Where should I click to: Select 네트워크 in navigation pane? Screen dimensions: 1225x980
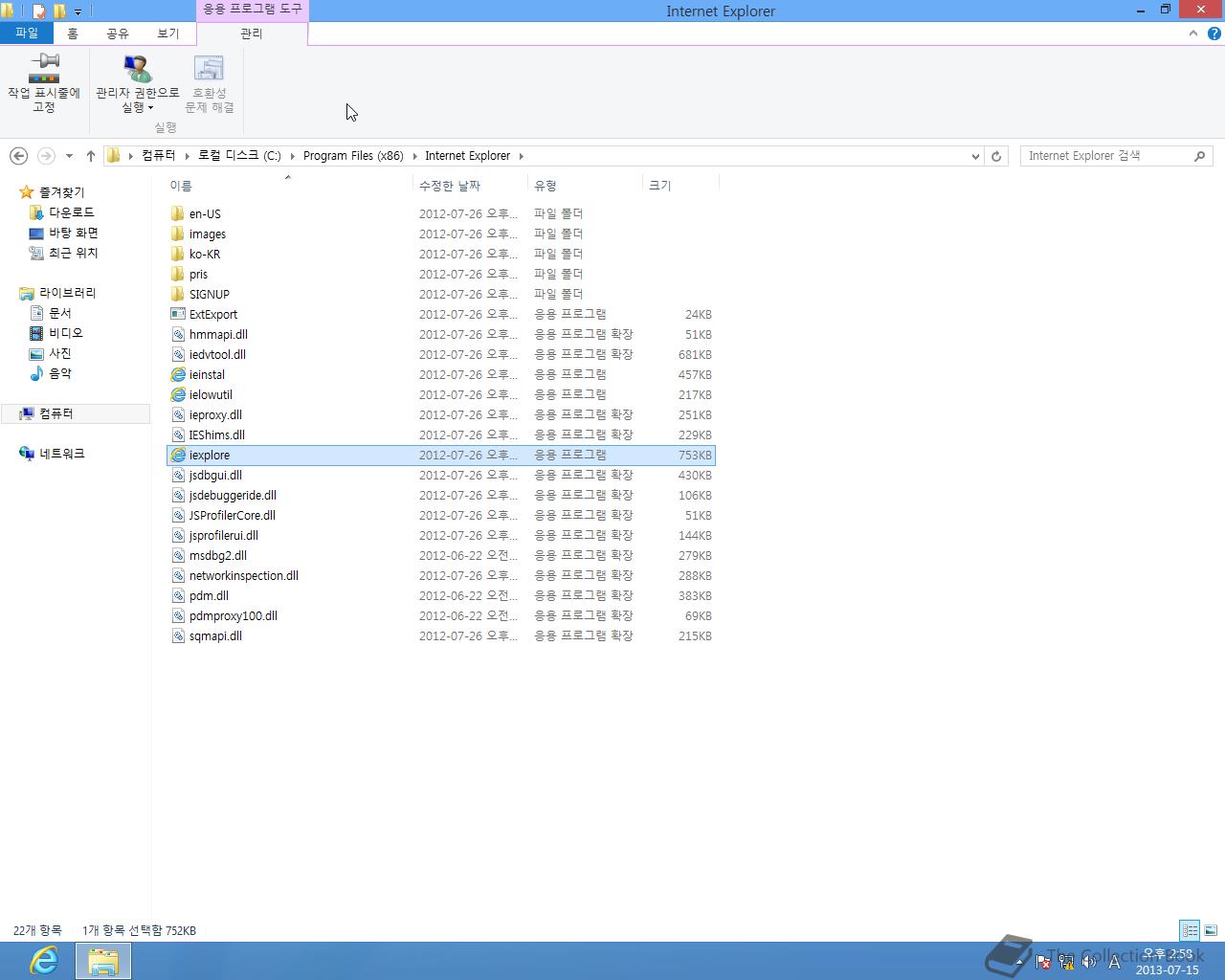tap(61, 454)
